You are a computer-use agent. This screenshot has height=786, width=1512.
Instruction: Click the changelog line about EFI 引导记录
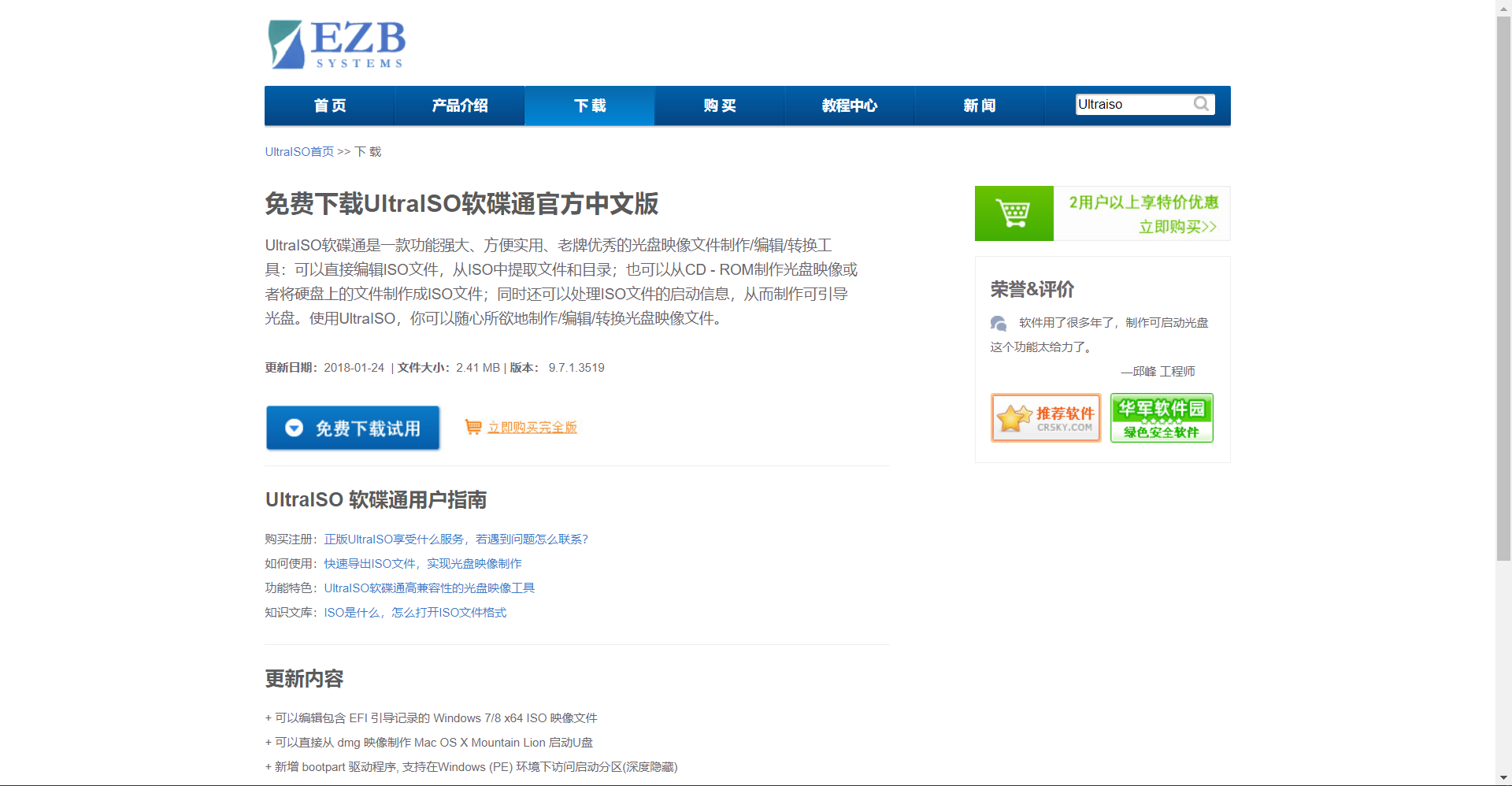[x=431, y=717]
